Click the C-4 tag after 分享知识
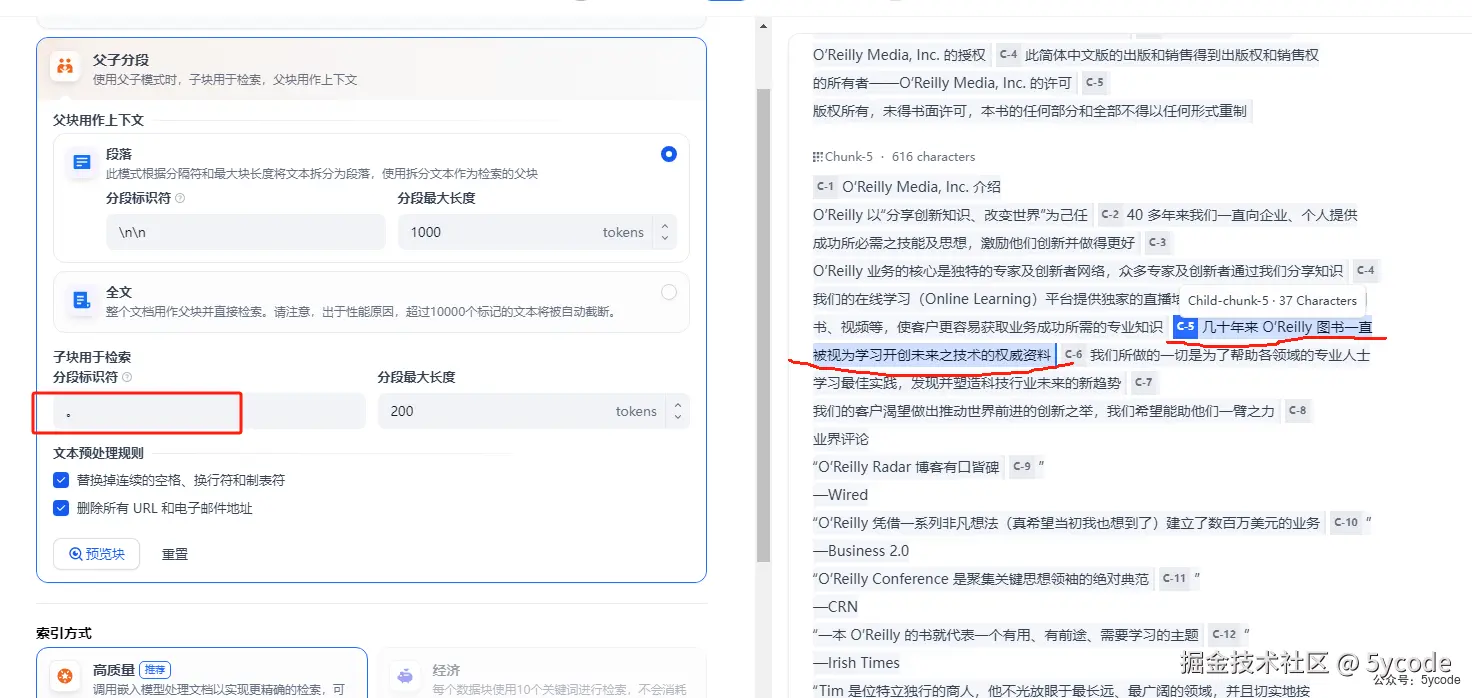This screenshot has width=1472, height=698. (1365, 271)
